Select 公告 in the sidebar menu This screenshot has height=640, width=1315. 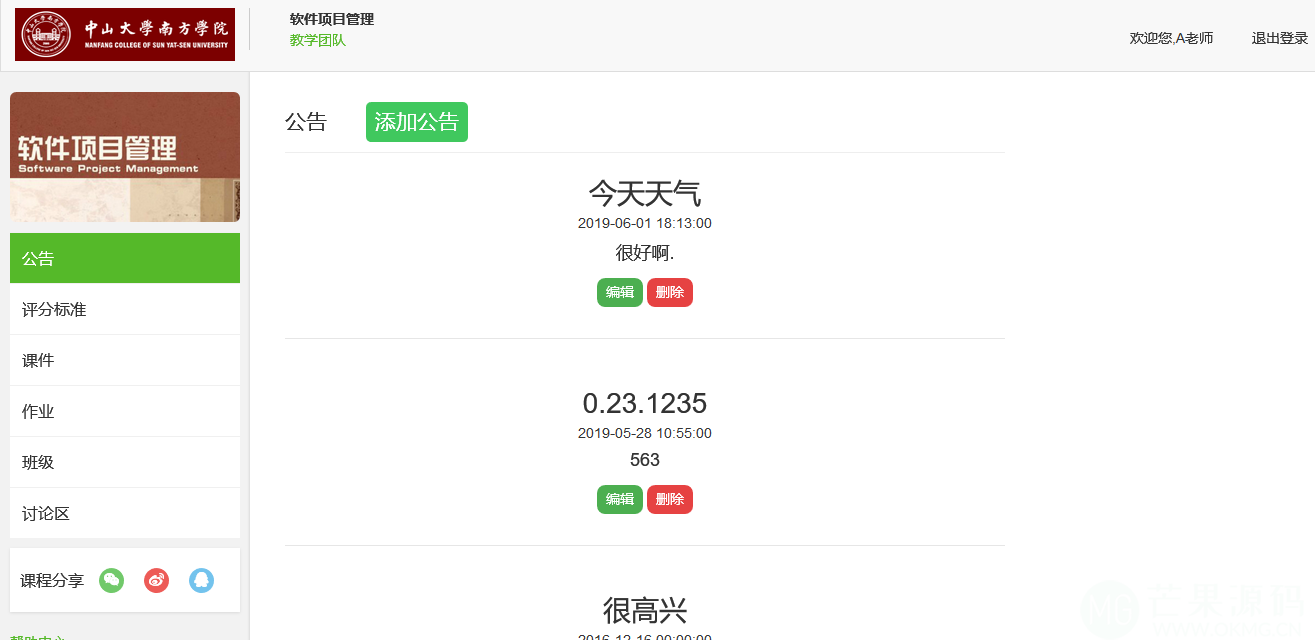click(125, 258)
